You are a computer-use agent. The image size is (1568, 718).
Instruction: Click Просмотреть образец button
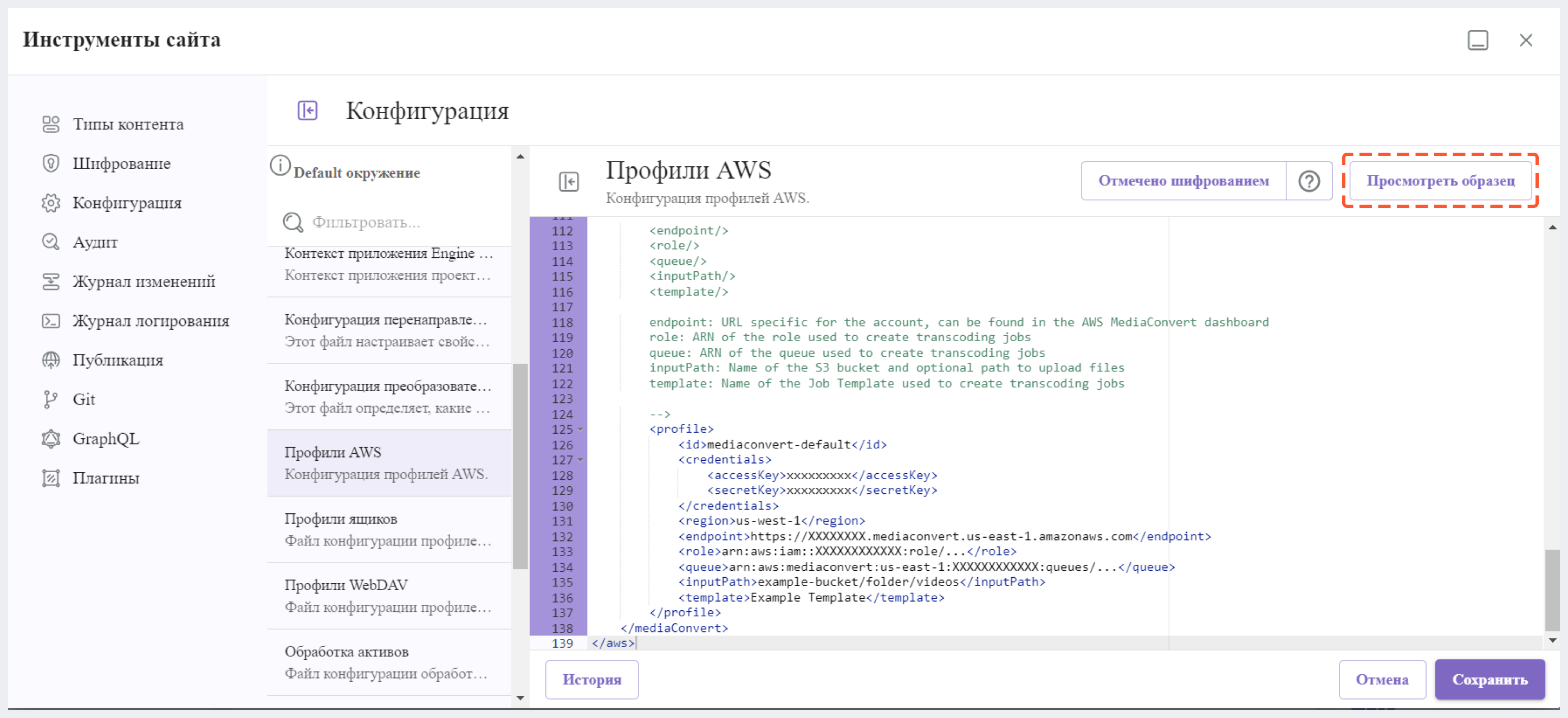[1440, 181]
